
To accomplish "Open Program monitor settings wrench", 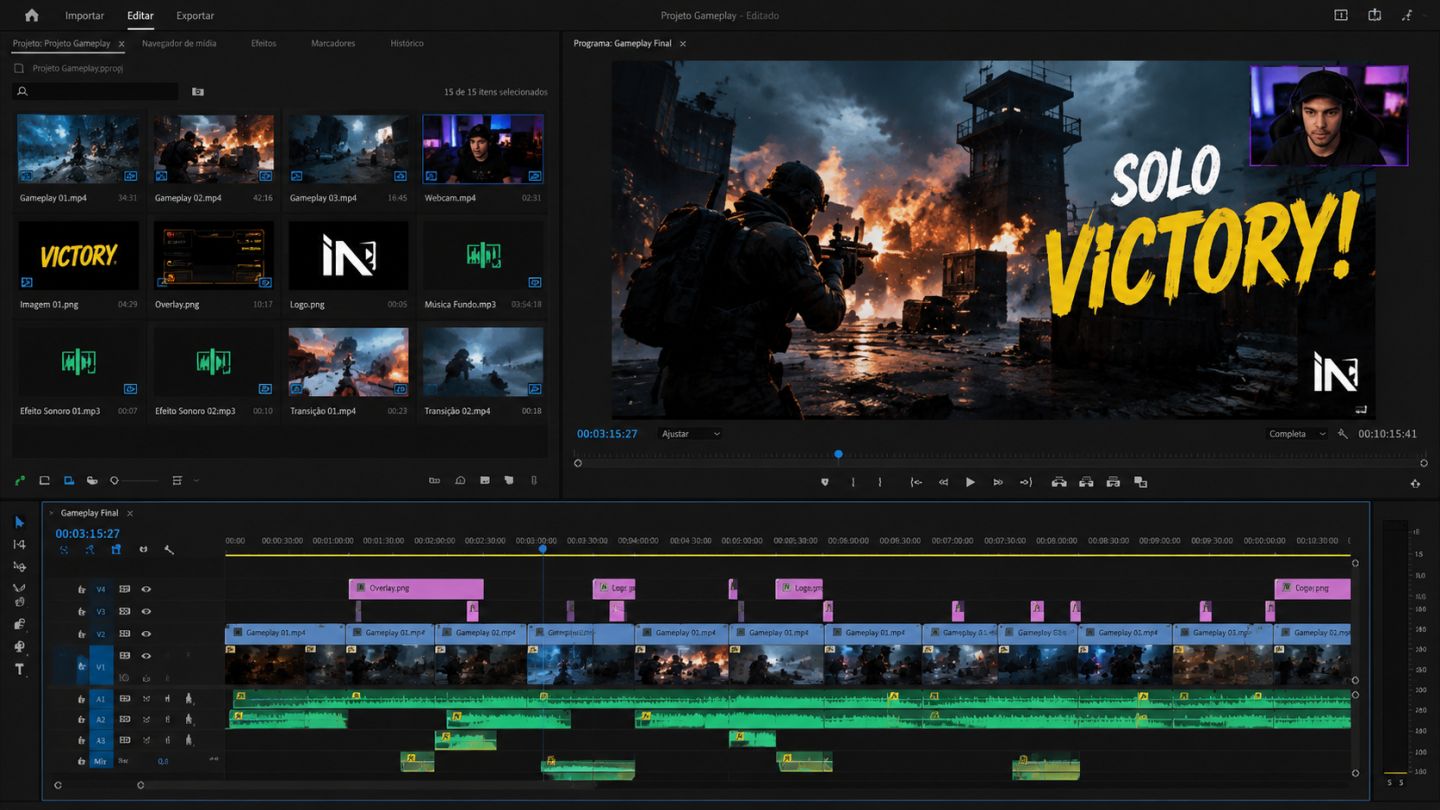I will pos(1343,434).
